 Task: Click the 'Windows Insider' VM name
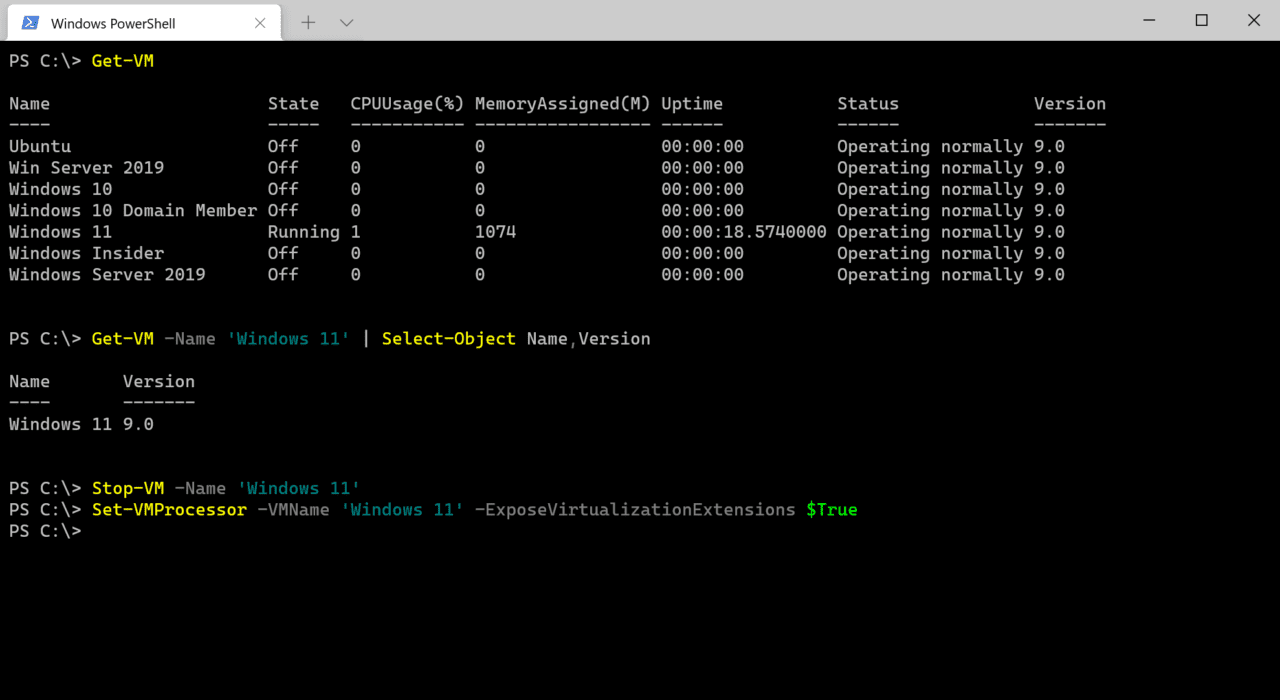click(x=86, y=254)
